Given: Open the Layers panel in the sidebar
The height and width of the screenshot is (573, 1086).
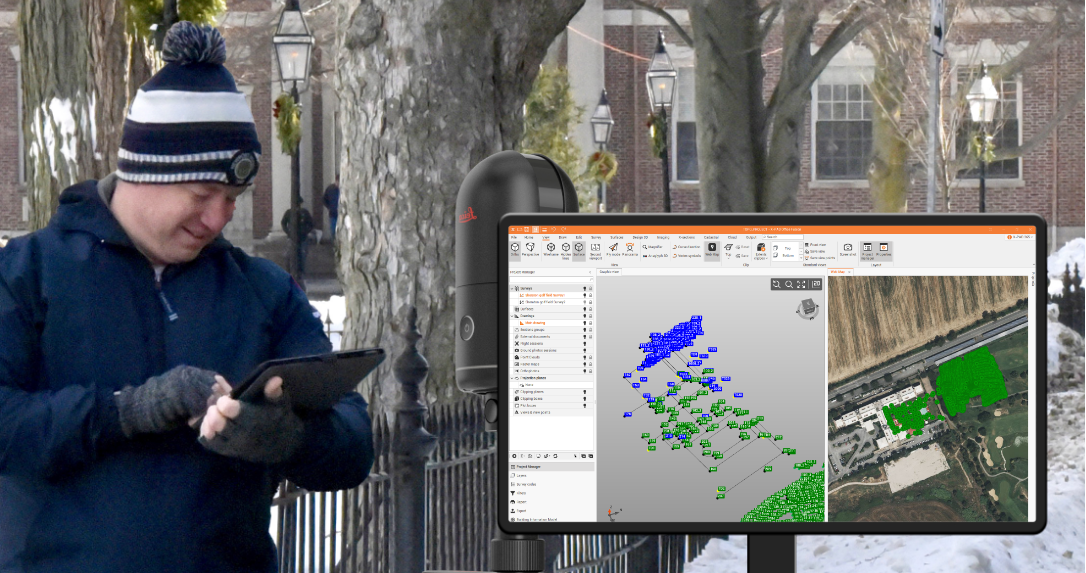Looking at the screenshot, I should [522, 475].
